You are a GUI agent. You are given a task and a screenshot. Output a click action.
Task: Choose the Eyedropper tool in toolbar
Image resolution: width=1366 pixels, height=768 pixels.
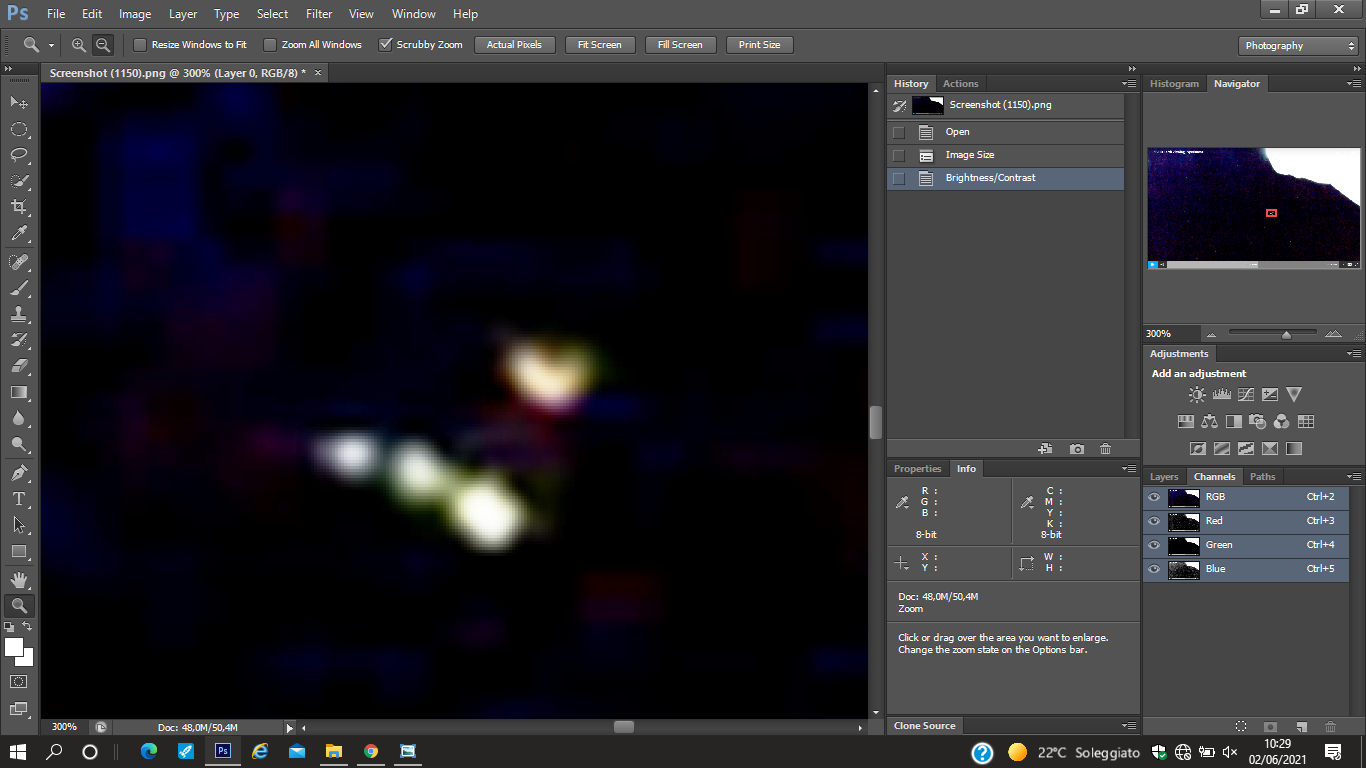click(x=19, y=233)
